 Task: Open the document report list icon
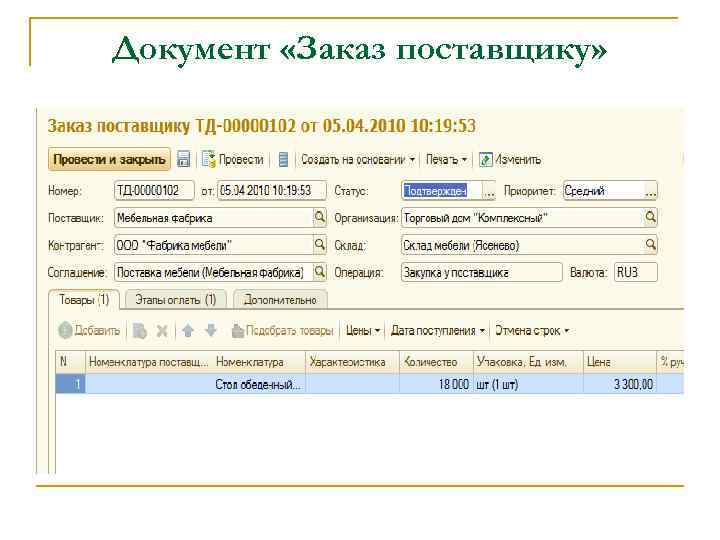click(283, 159)
